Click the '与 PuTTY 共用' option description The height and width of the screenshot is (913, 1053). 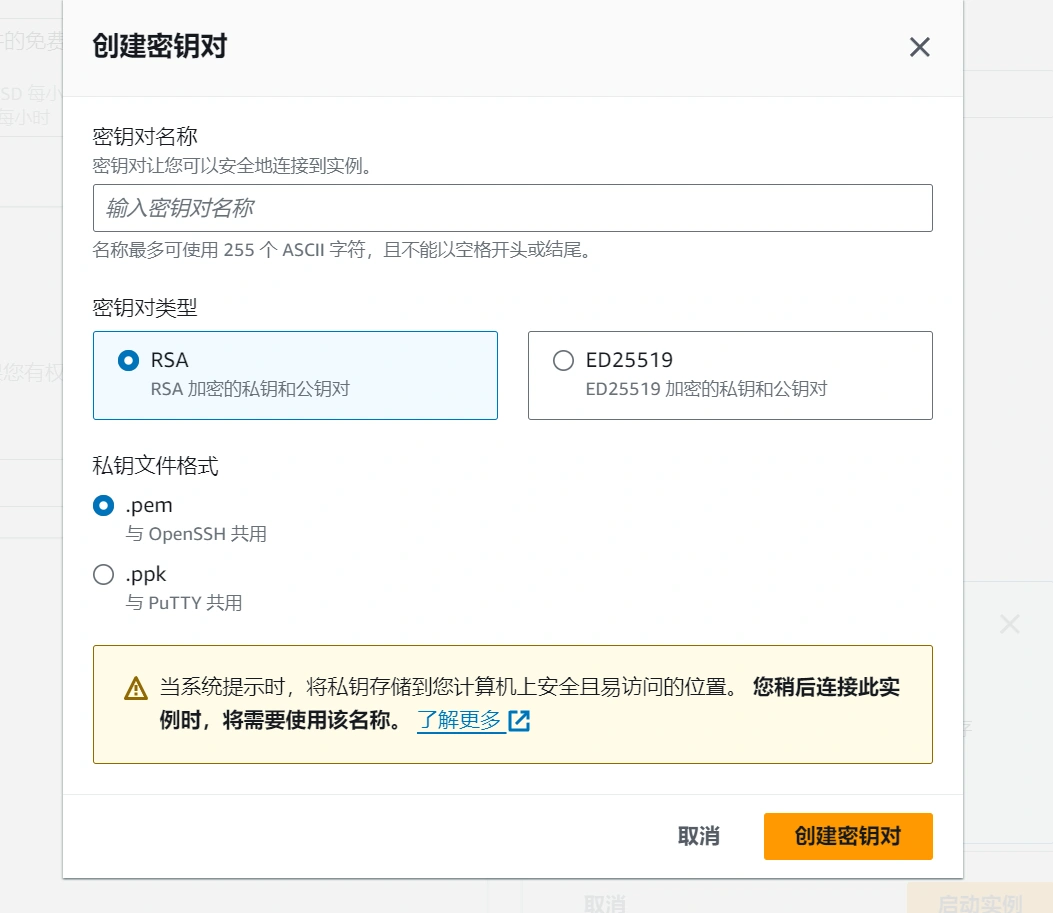[184, 603]
